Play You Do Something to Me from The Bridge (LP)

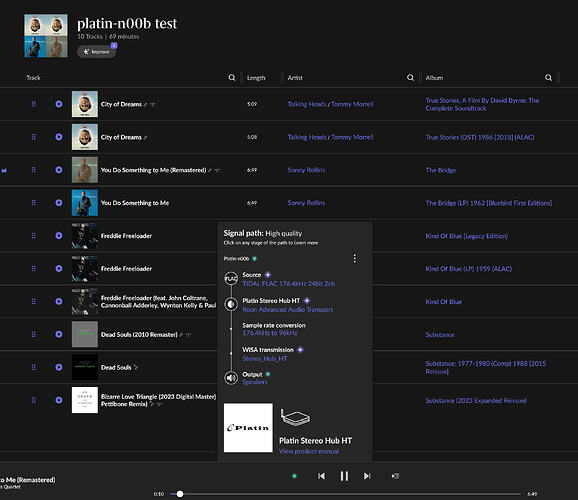(59, 202)
